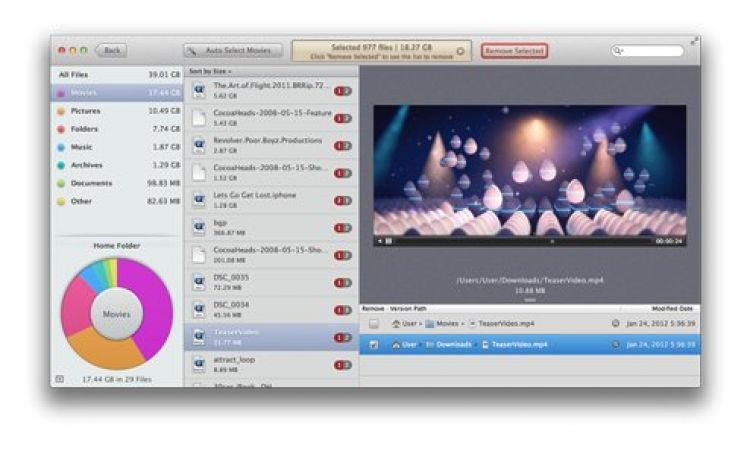Click file icon for attract_loop
Screen dimensions: 750x457
click(x=199, y=365)
